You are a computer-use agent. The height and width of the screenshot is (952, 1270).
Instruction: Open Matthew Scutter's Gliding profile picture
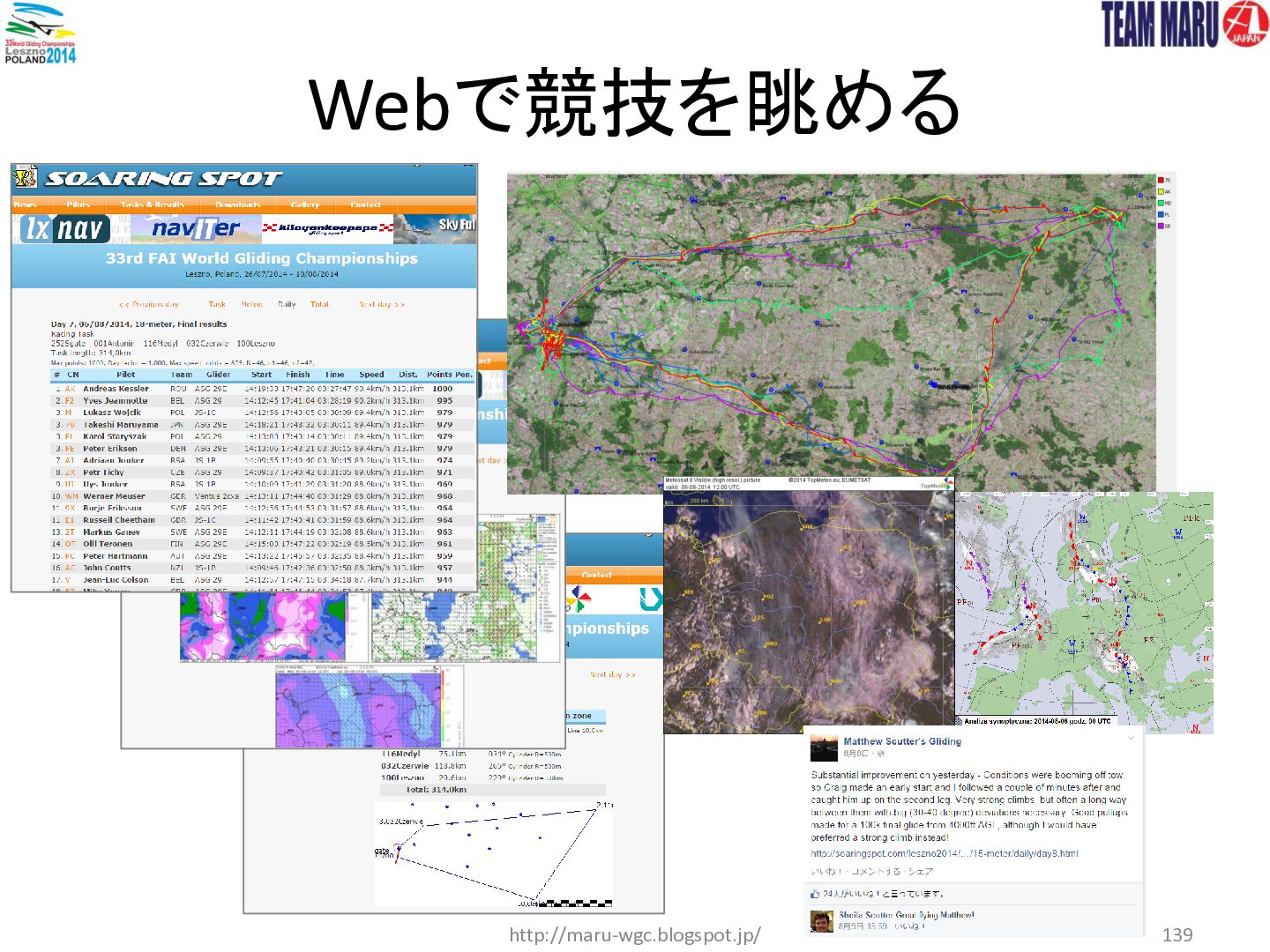click(x=824, y=747)
